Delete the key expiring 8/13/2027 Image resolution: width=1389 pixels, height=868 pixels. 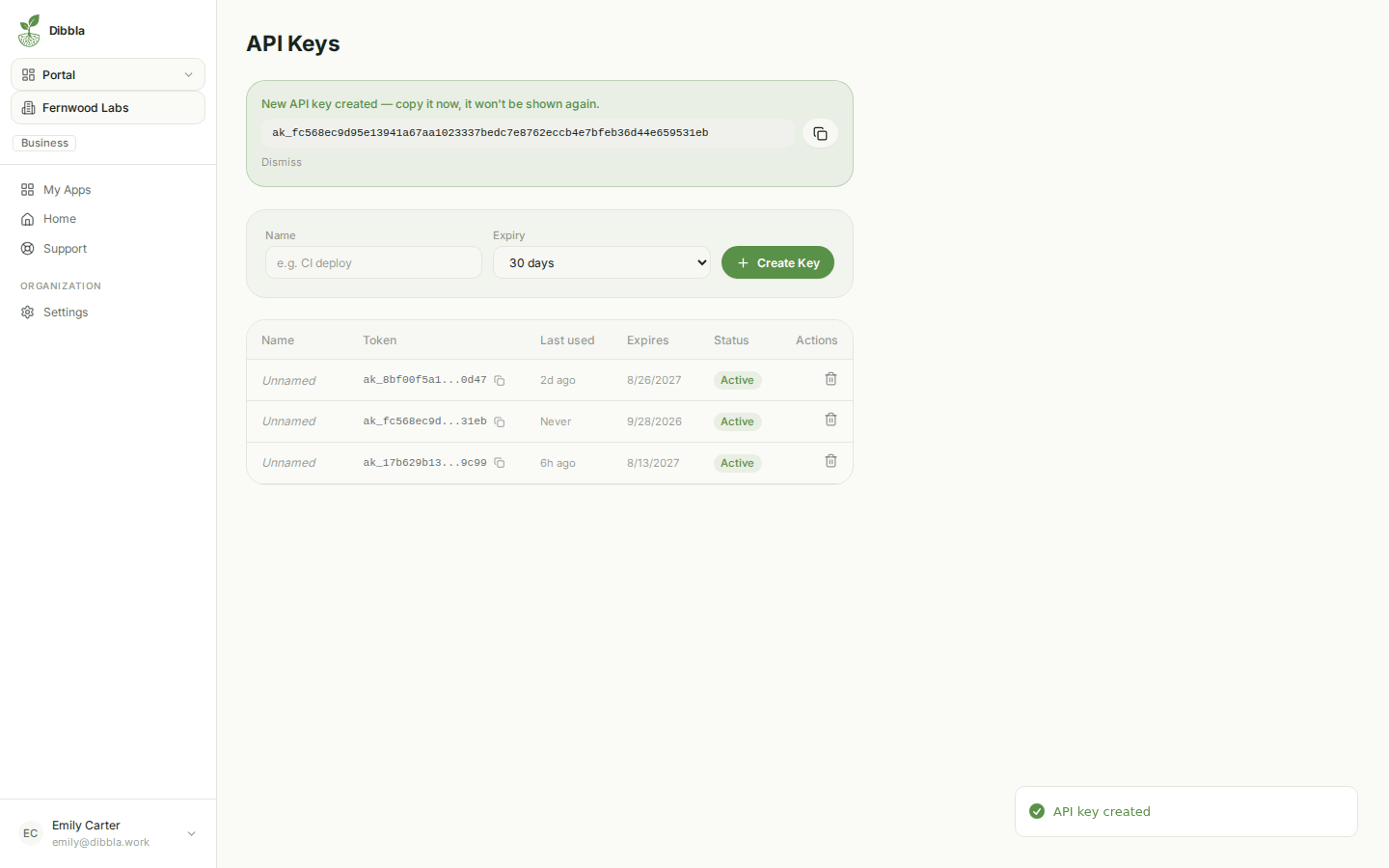(831, 461)
